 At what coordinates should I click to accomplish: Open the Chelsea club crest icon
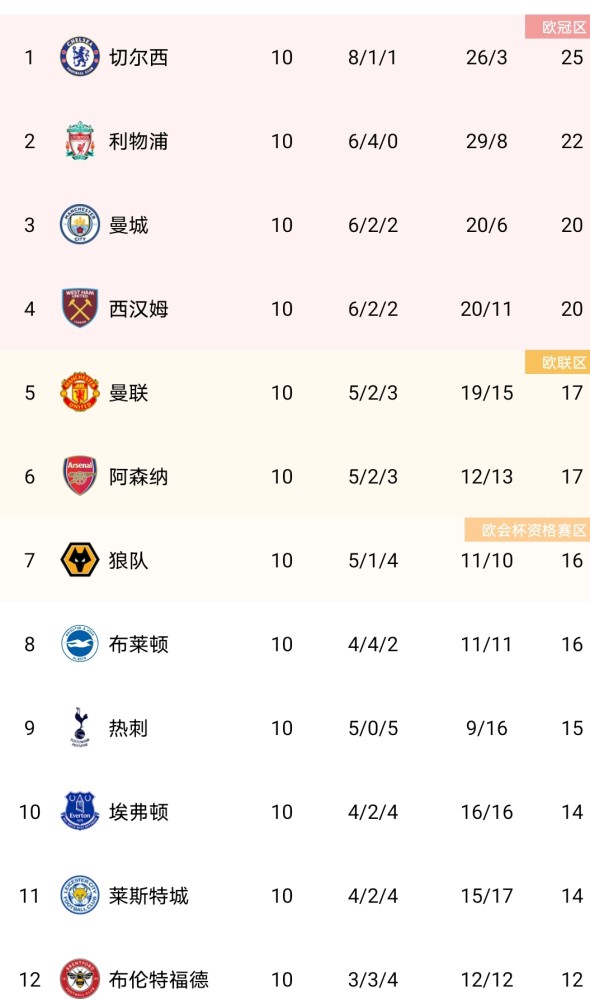click(x=80, y=57)
